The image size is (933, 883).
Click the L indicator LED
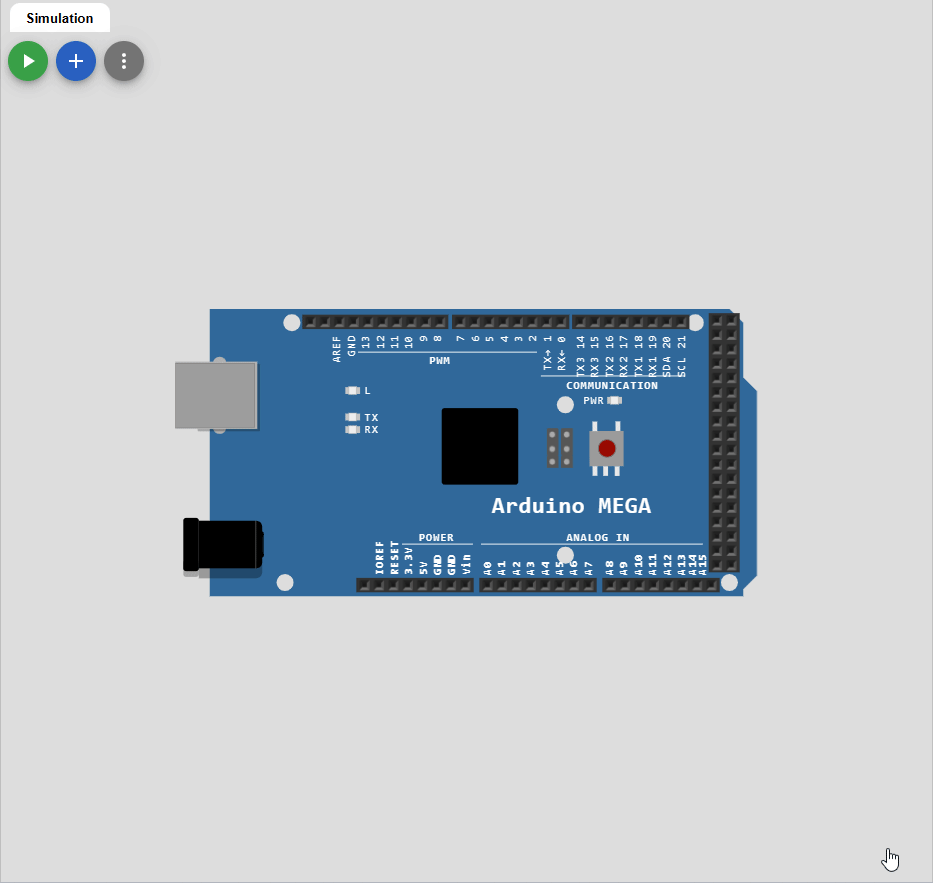[x=352, y=390]
